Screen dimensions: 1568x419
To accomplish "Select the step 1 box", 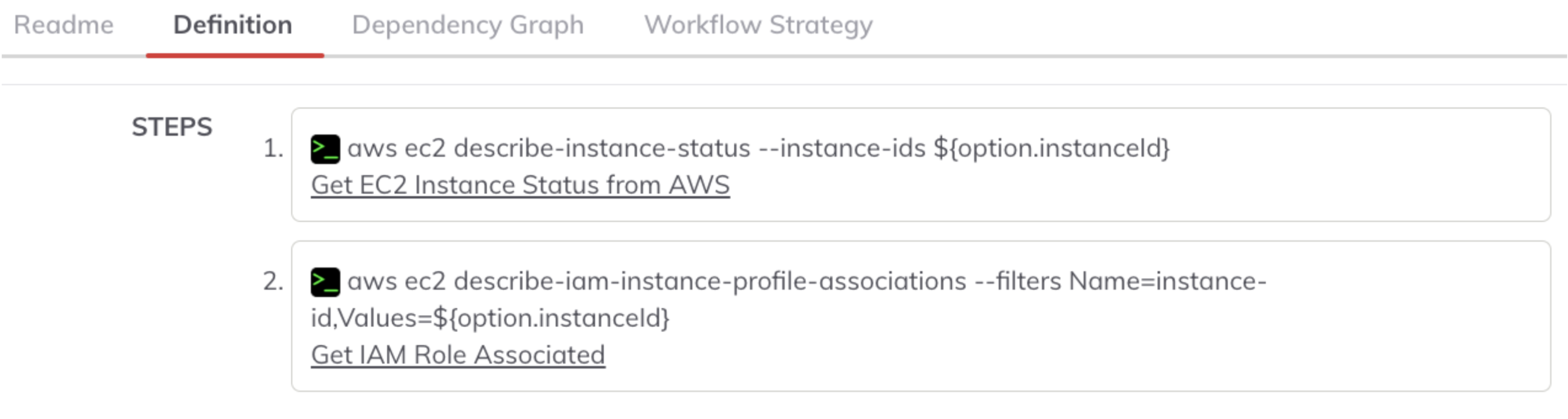I will pyautogui.click(x=921, y=165).
